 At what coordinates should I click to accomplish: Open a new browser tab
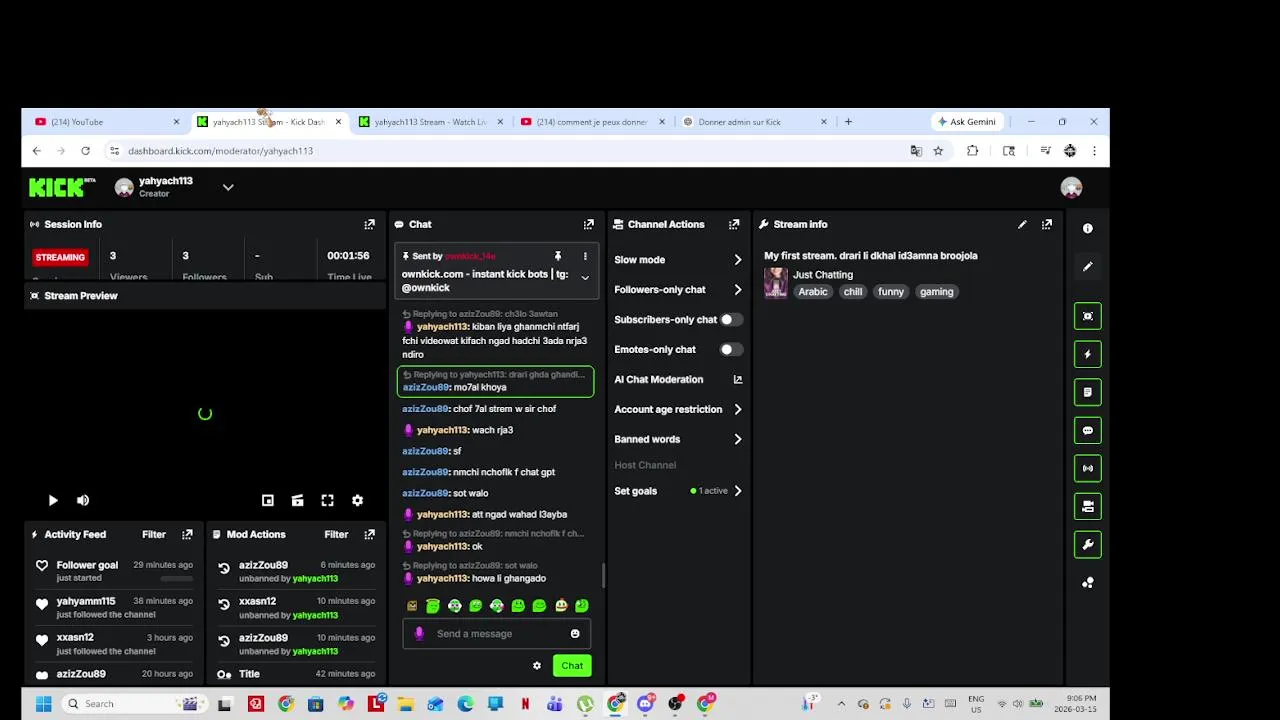848,122
